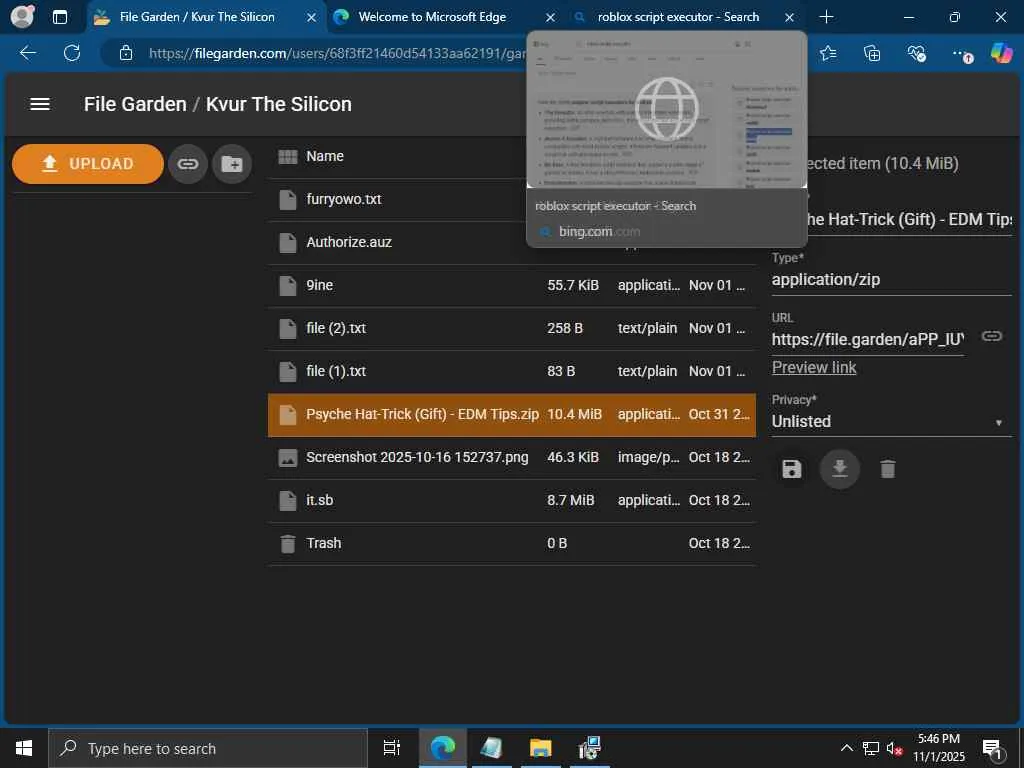Open Browser essentials heart icon

916,53
